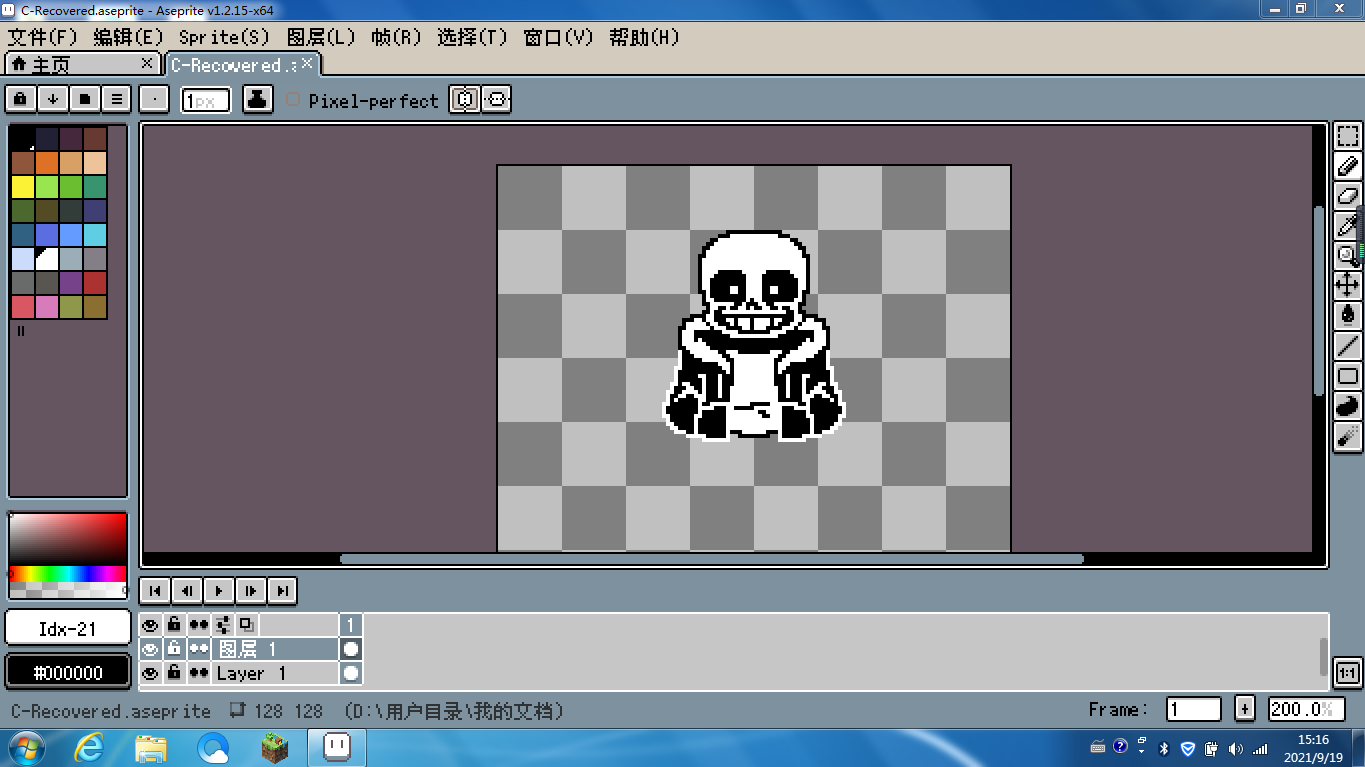Go to next frame
Viewport: 1365px width, 767px height.
point(251,590)
